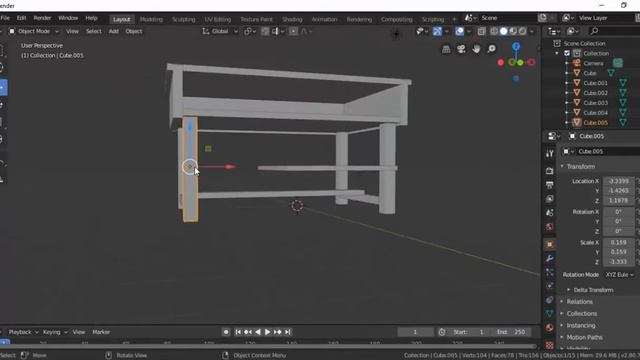Open the viewport Select menu

(93, 31)
